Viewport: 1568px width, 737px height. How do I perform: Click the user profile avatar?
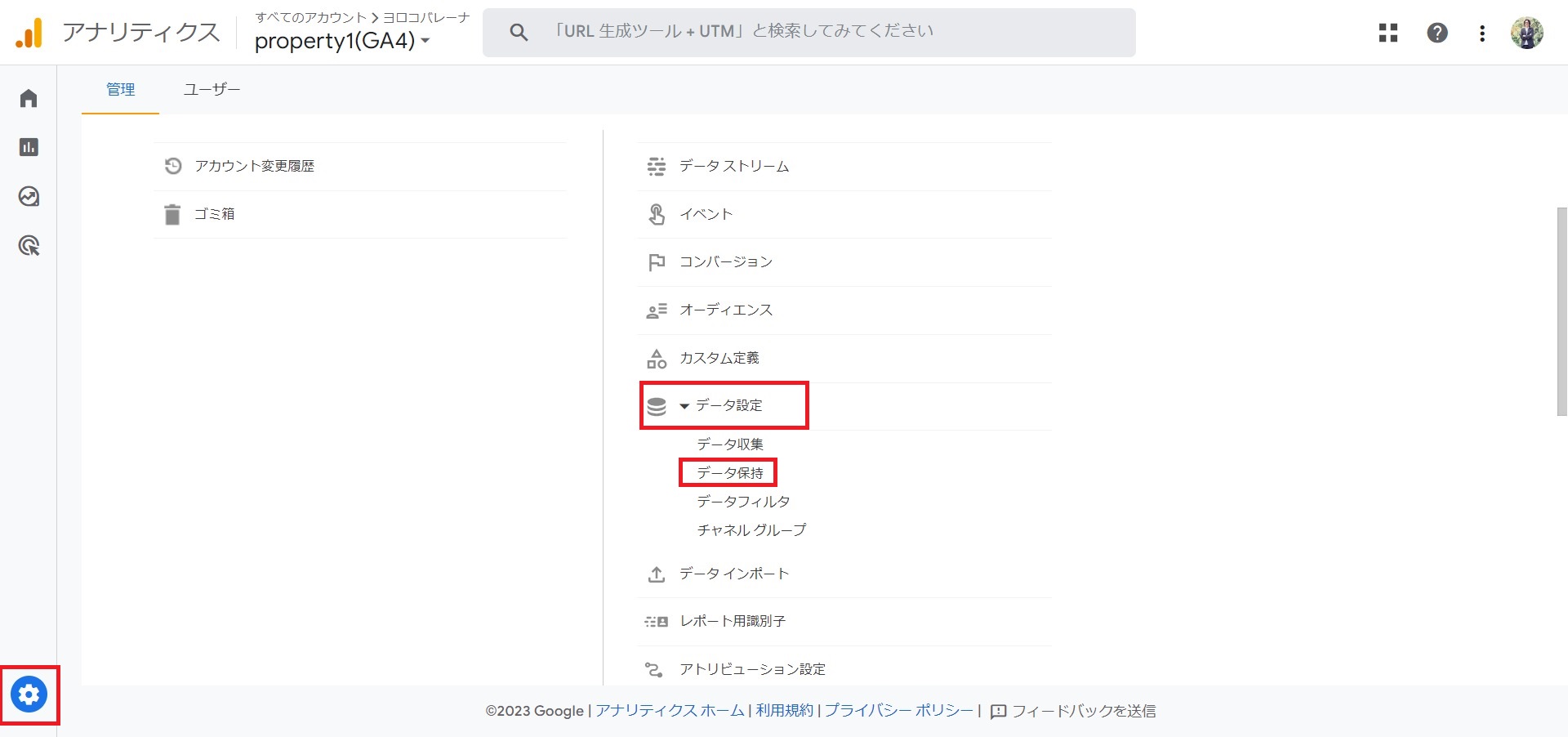pyautogui.click(x=1526, y=33)
